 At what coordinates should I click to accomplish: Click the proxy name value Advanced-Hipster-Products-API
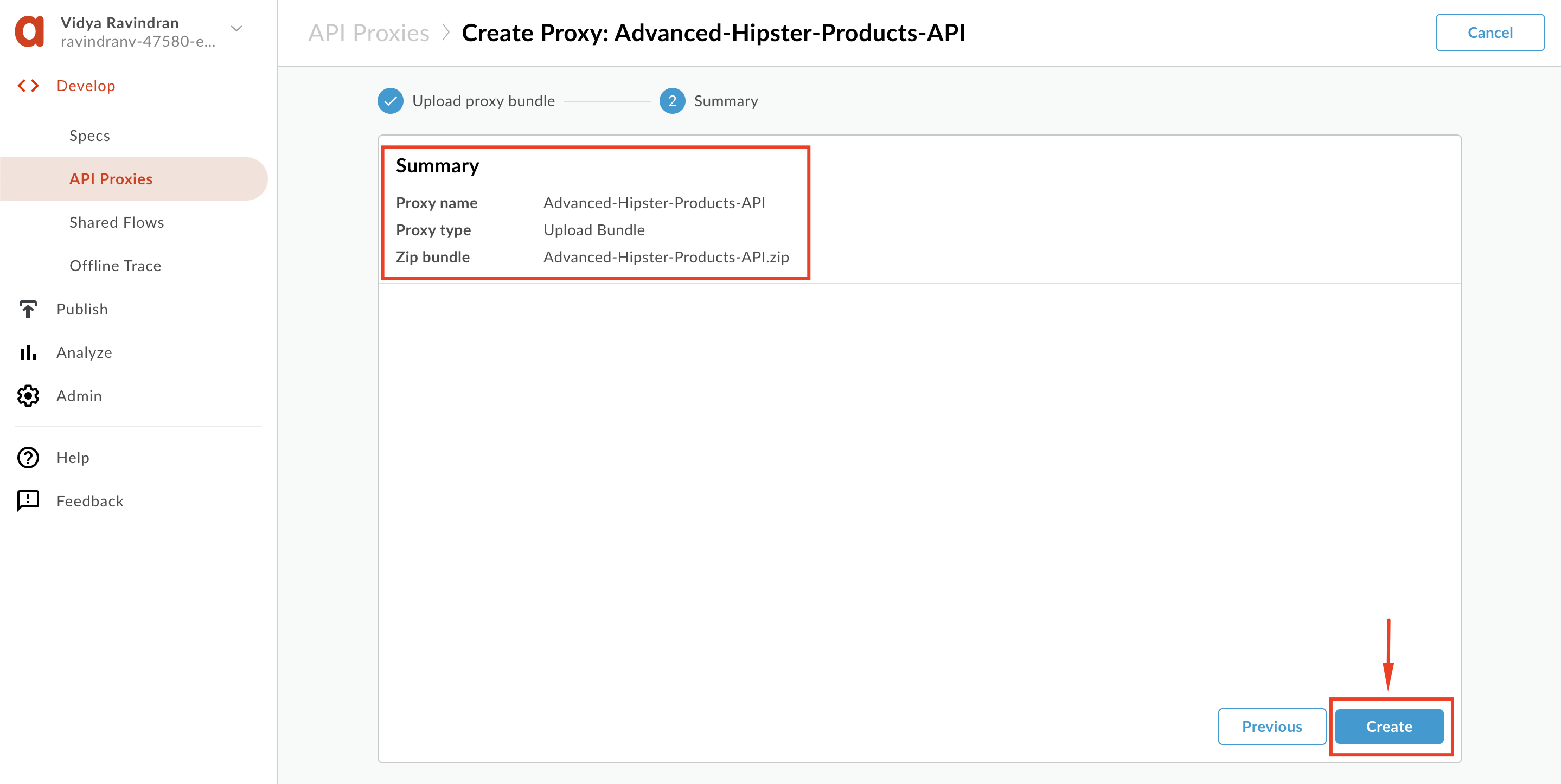(x=654, y=203)
